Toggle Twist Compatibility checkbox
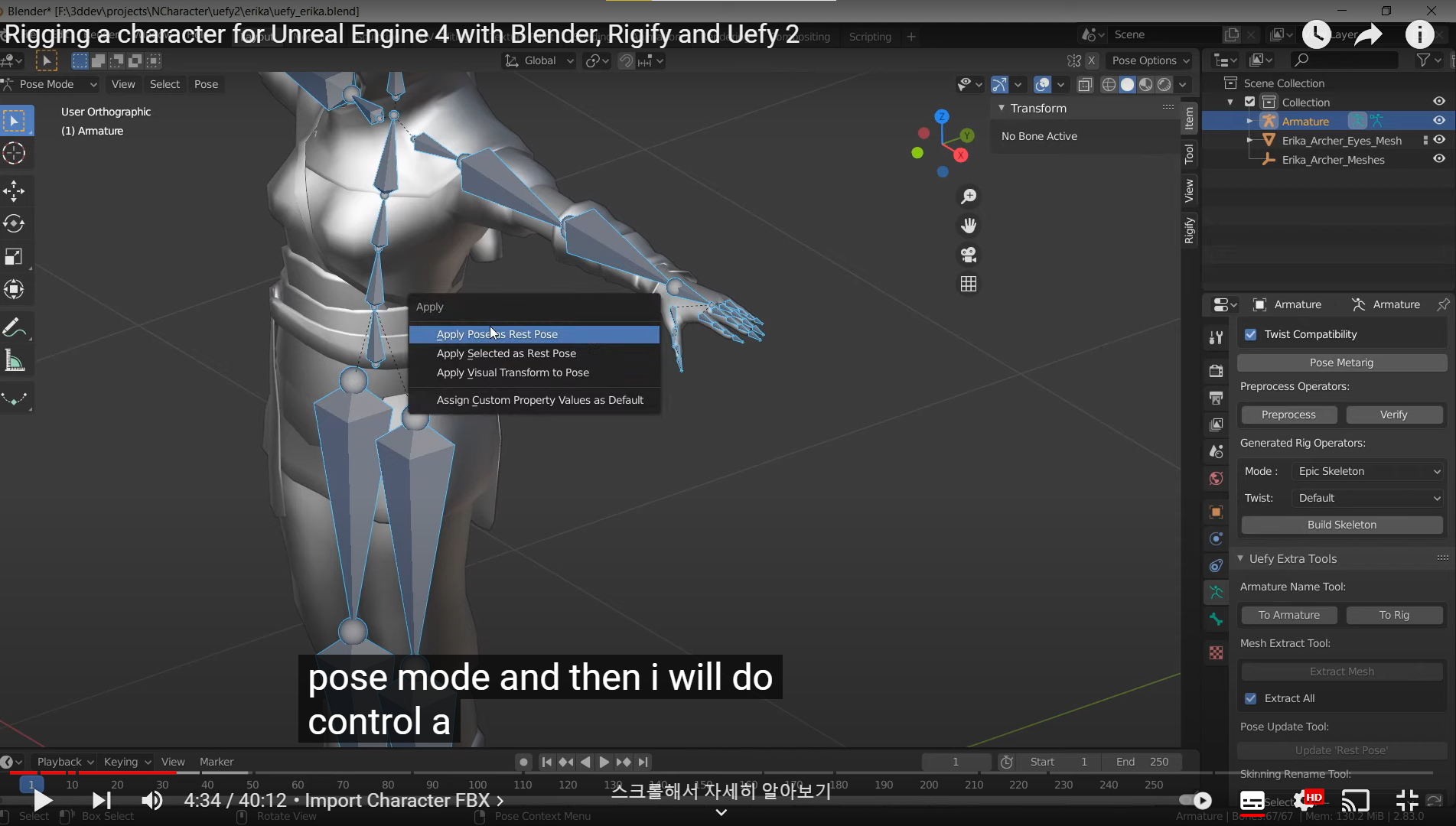Viewport: 1456px width, 826px height. (1251, 334)
